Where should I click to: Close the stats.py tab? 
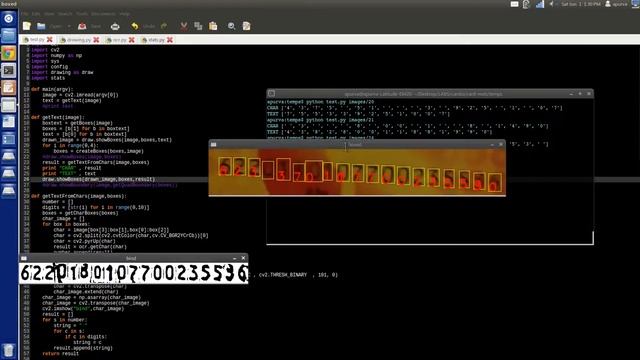(x=170, y=40)
